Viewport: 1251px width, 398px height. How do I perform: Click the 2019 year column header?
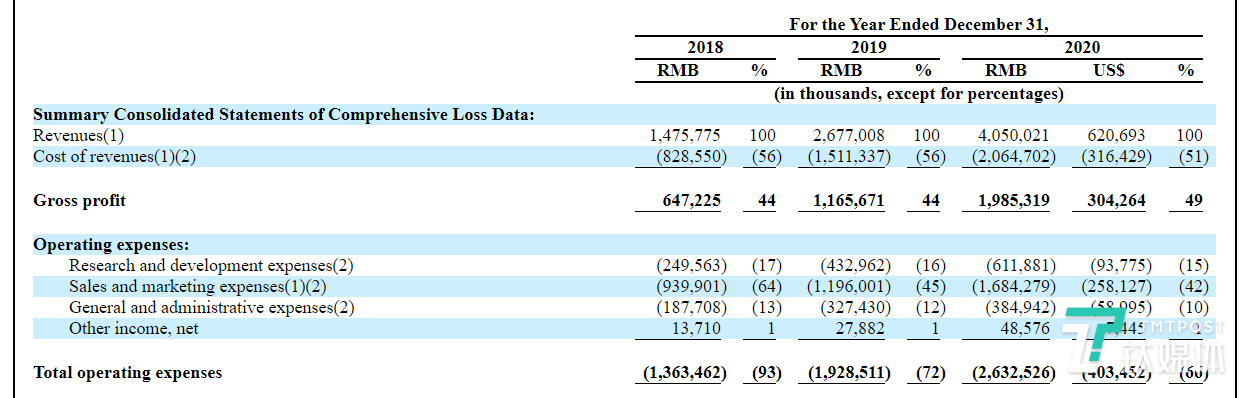(869, 47)
